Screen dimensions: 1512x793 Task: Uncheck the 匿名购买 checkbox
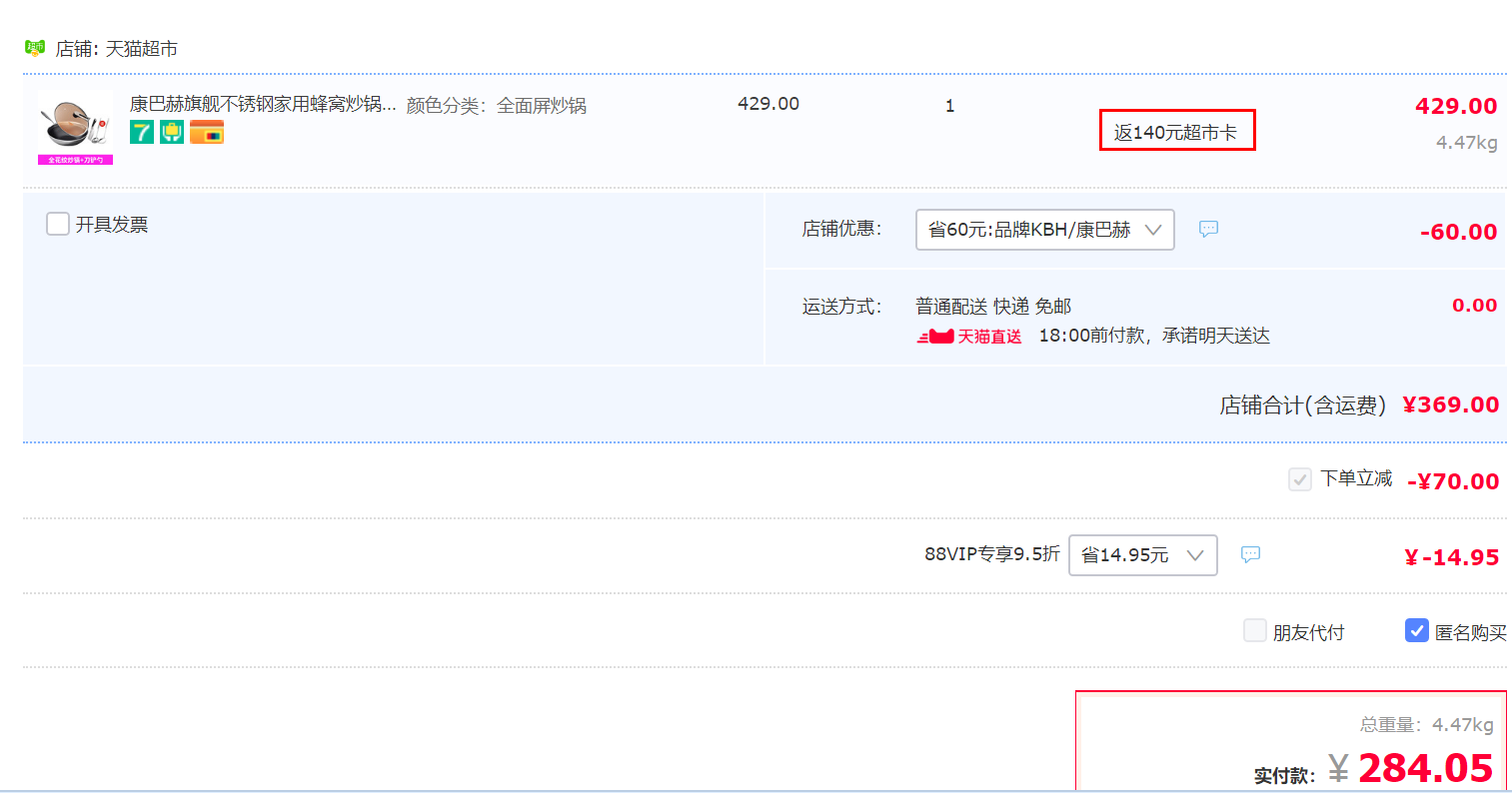[x=1417, y=630]
